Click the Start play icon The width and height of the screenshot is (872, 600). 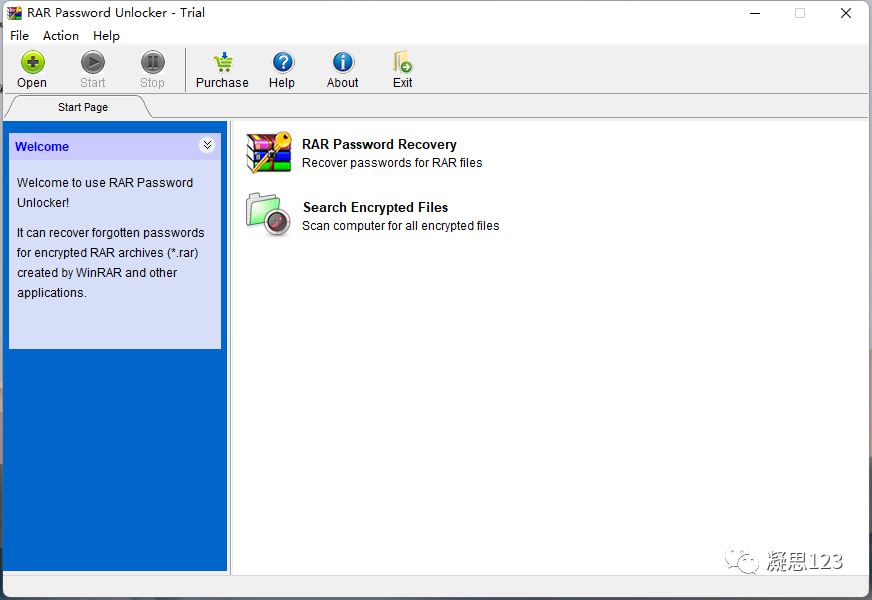point(92,62)
